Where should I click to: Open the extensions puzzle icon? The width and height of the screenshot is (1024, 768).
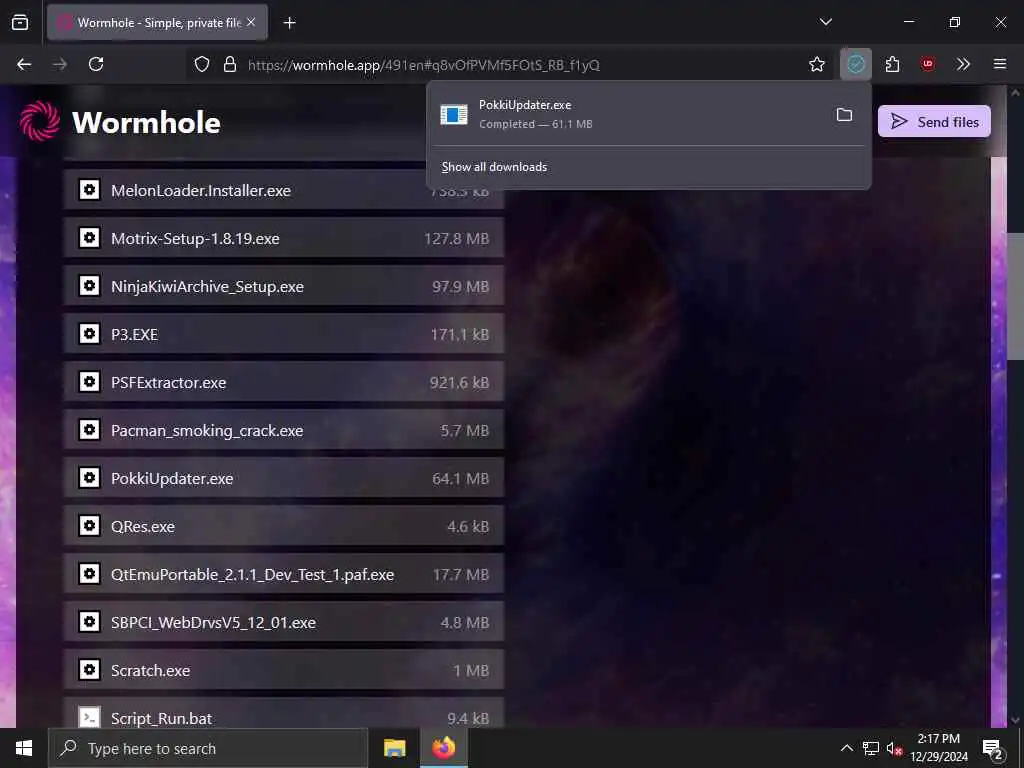[x=892, y=64]
